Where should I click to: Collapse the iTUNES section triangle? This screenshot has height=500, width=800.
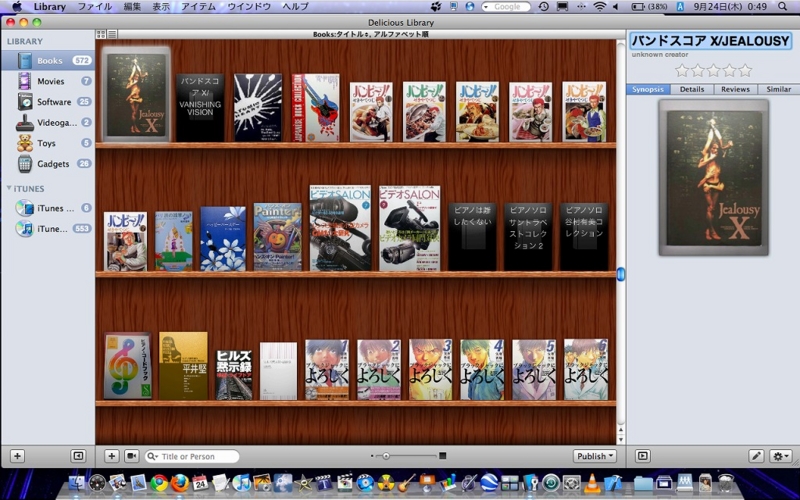(9, 188)
